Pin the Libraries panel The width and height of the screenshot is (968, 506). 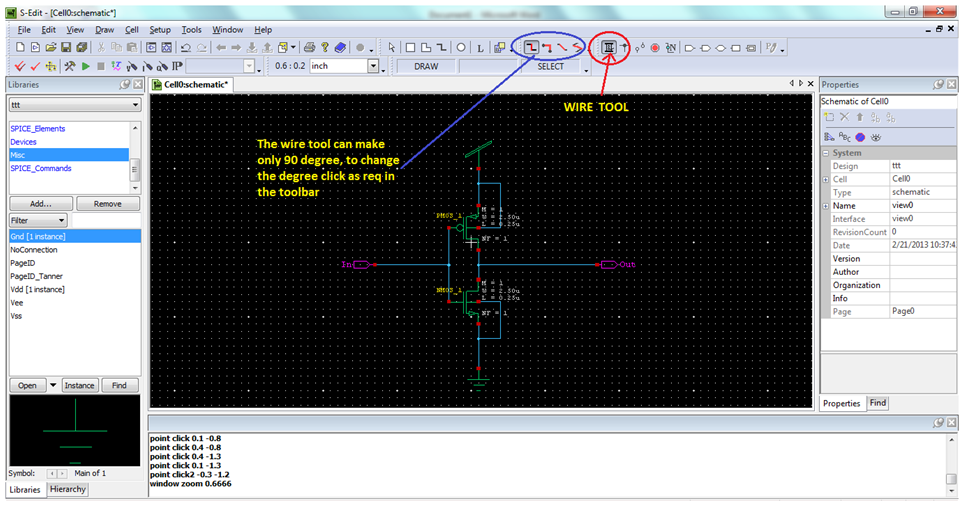pos(125,85)
